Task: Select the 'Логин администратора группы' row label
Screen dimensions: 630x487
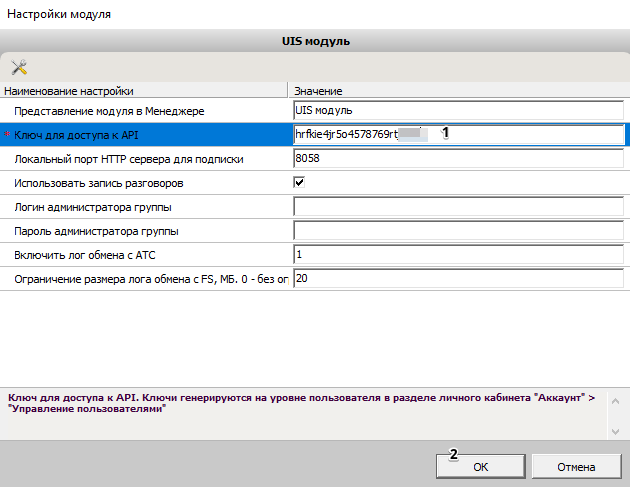Action: [x=93, y=207]
